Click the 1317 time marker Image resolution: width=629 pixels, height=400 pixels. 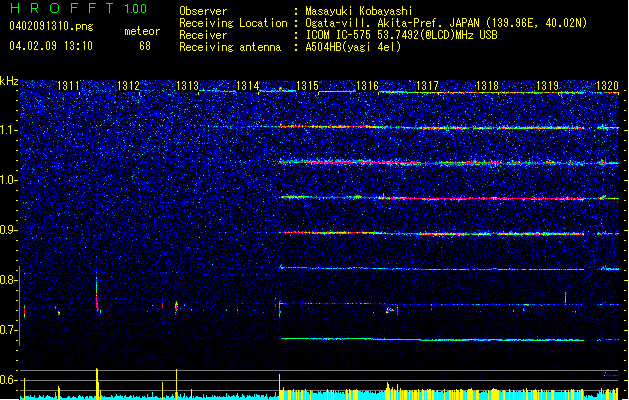[x=428, y=86]
